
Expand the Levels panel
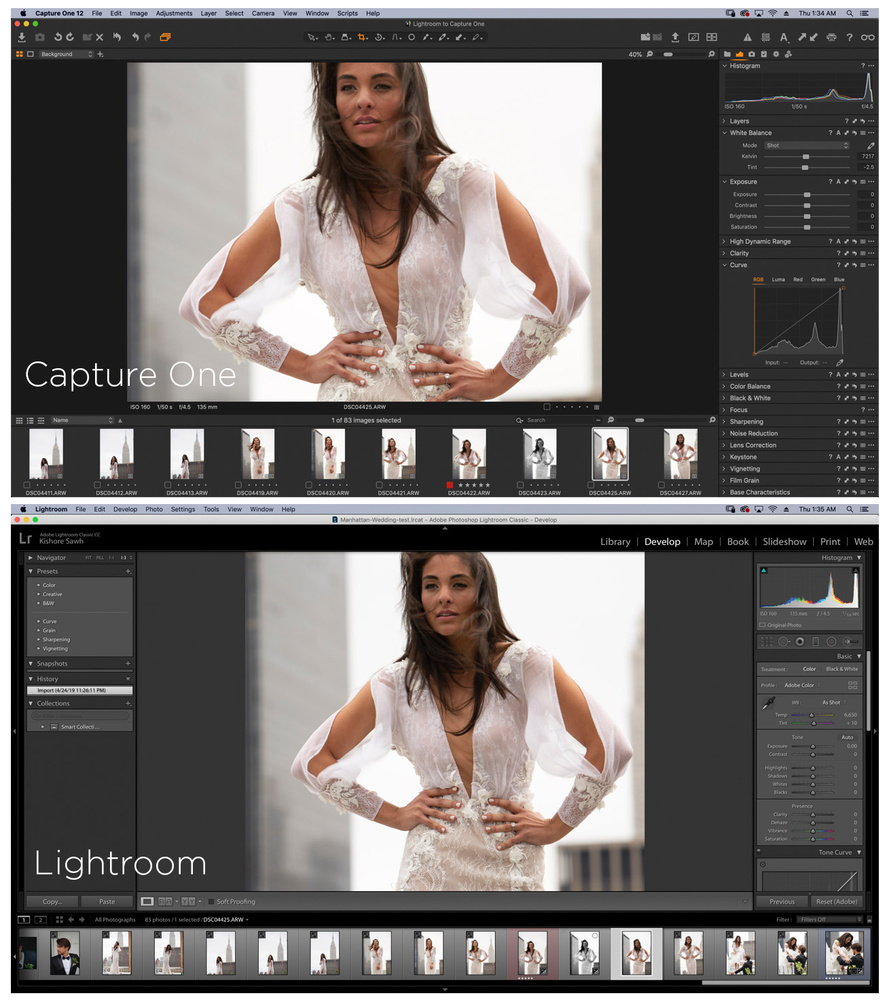(x=724, y=375)
